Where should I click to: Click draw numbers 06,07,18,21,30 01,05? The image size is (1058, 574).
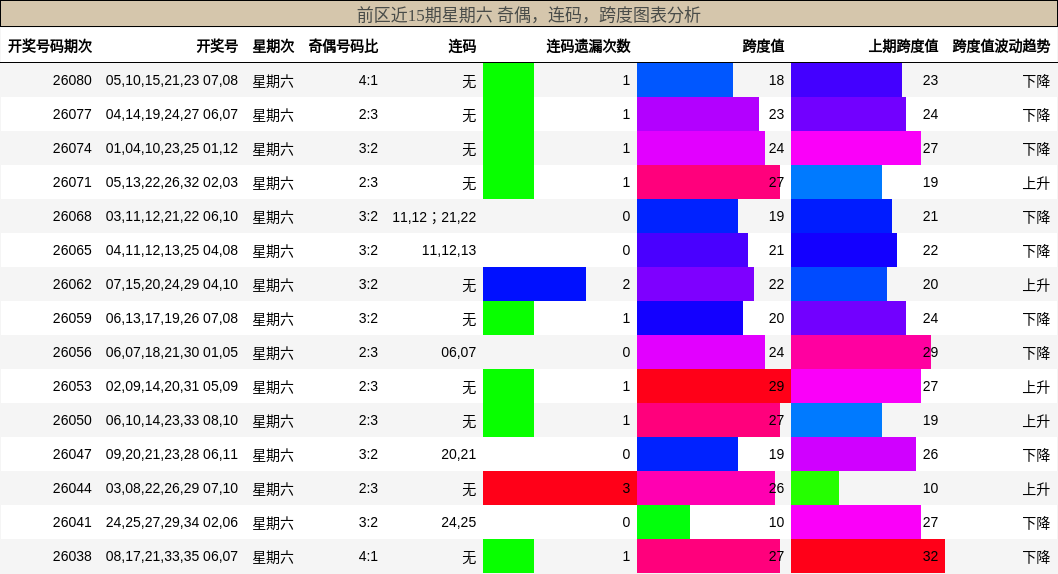tap(172, 352)
